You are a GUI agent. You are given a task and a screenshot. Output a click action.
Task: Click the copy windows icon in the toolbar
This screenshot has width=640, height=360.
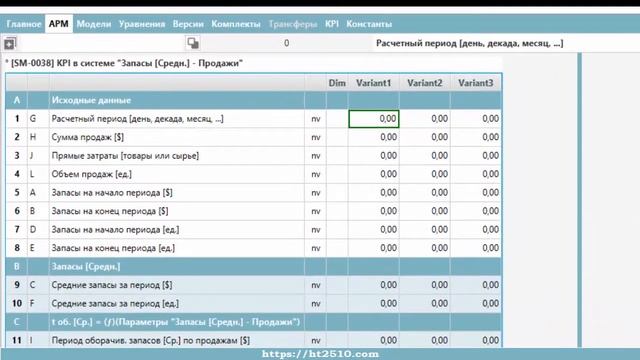[x=193, y=43]
